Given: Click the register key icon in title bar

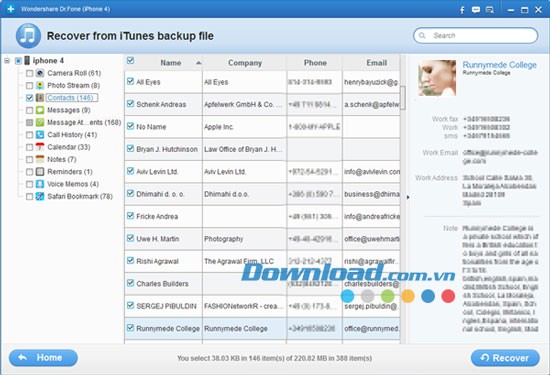Looking at the screenshot, I should tap(490, 10).
